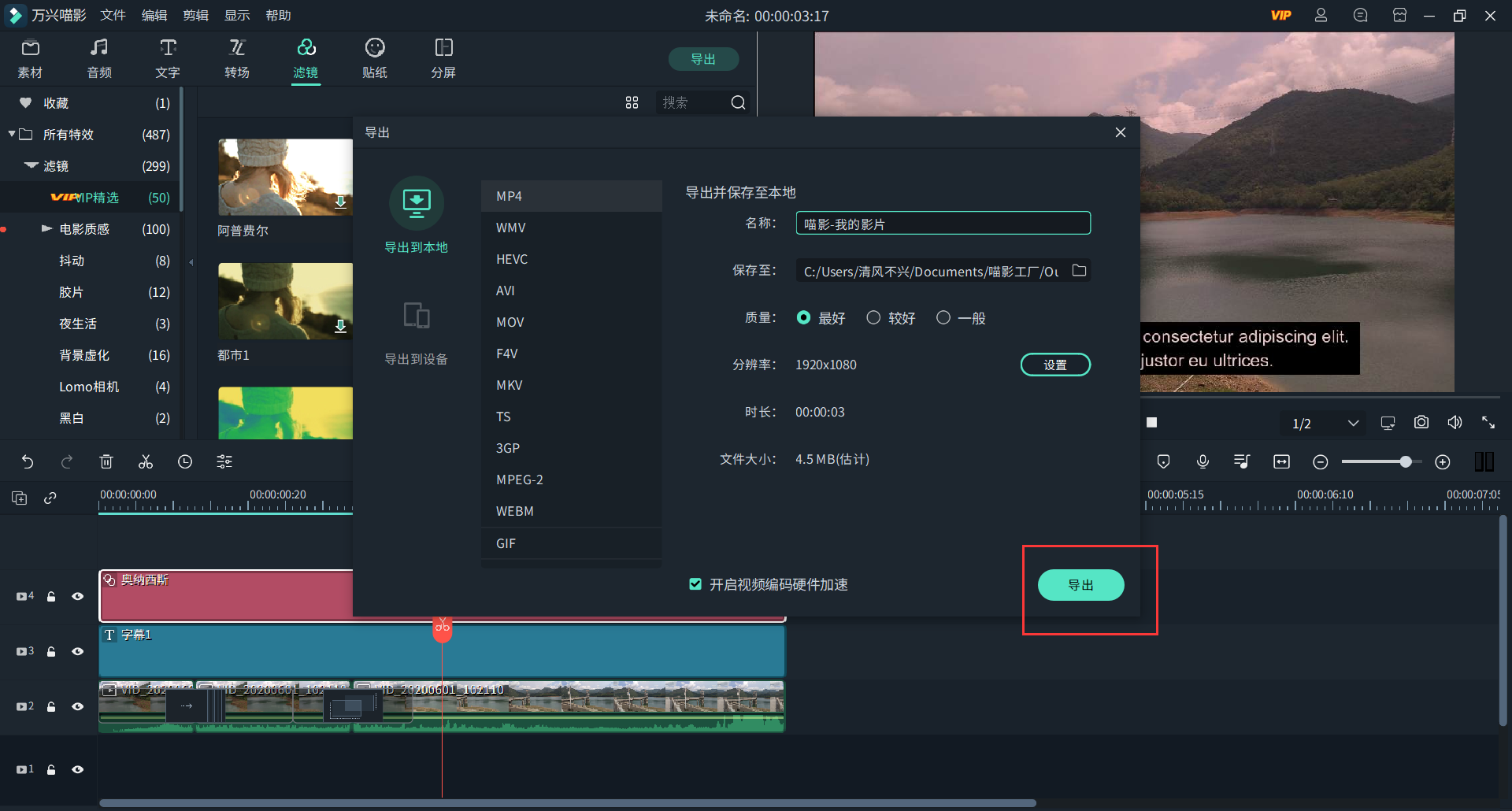
Task: Select the 较好 quality radio button
Action: (873, 317)
